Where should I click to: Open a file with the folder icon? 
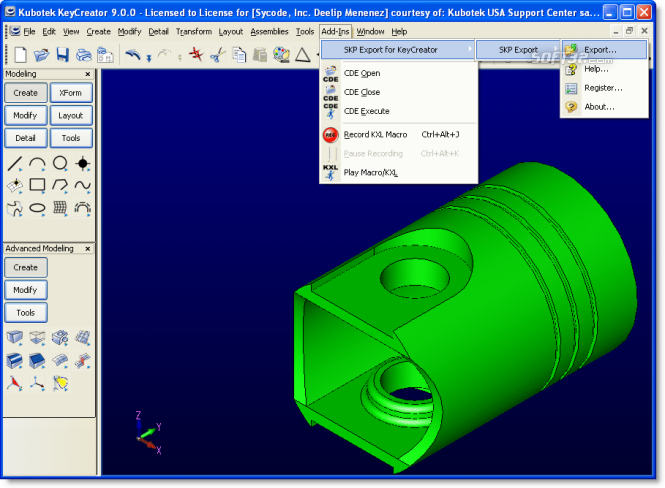(x=42, y=55)
